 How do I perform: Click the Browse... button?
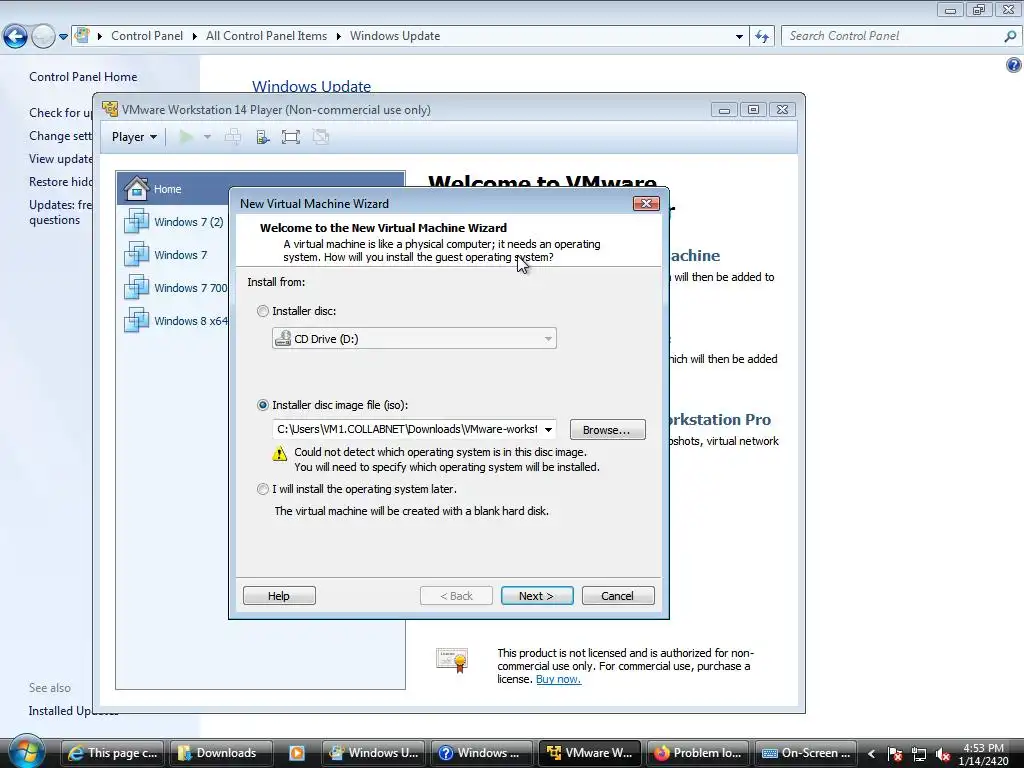(x=607, y=430)
